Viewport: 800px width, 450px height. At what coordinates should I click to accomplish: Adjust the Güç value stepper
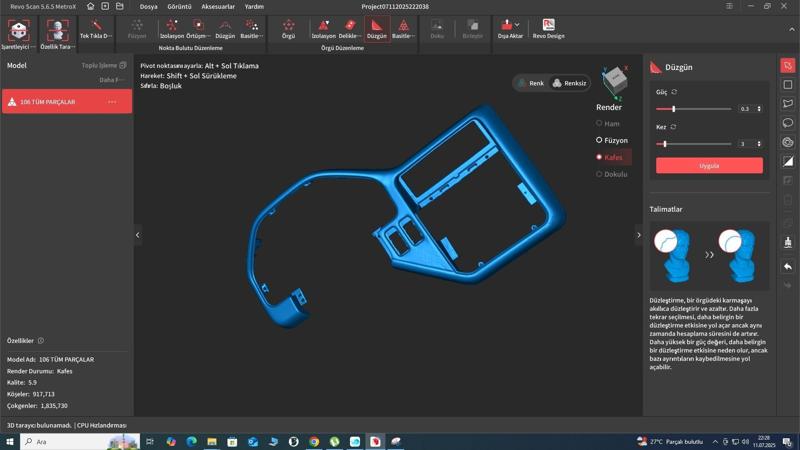pos(759,109)
